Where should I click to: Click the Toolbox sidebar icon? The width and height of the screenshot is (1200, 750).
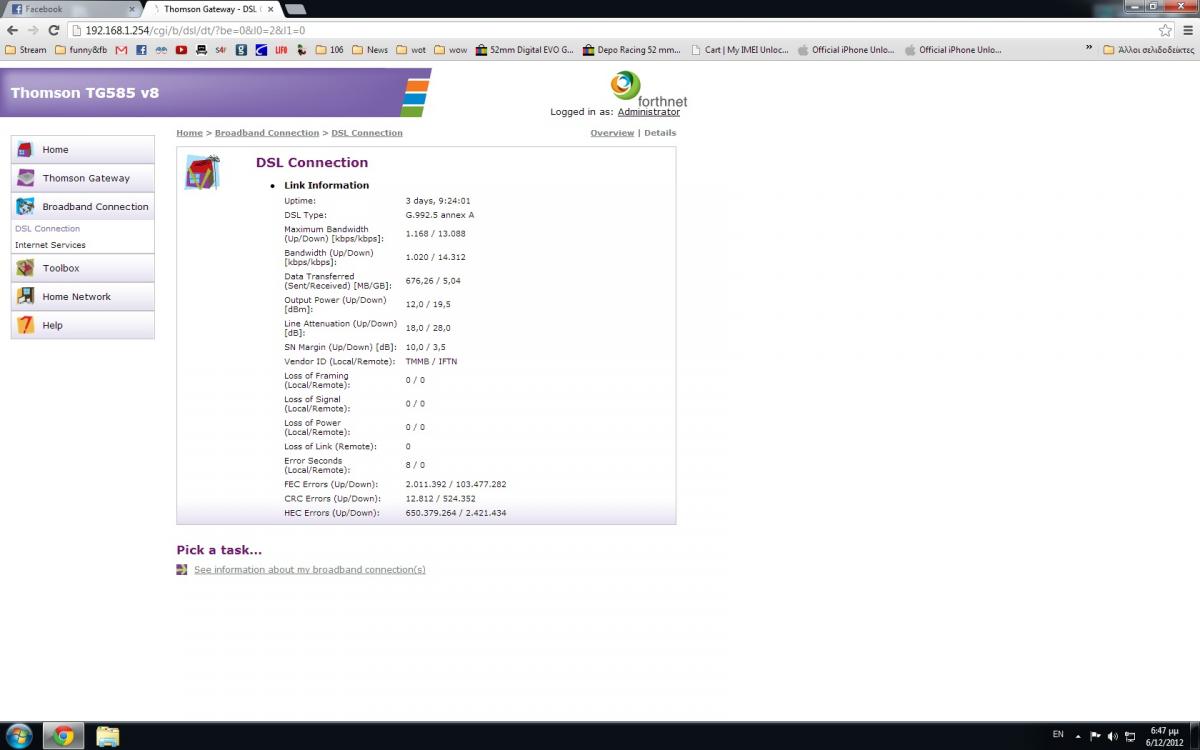(25, 268)
